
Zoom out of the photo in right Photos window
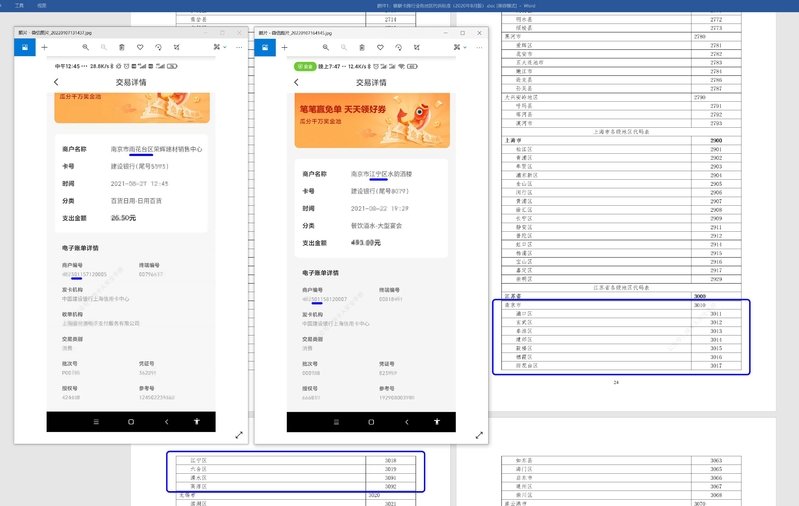click(x=344, y=47)
